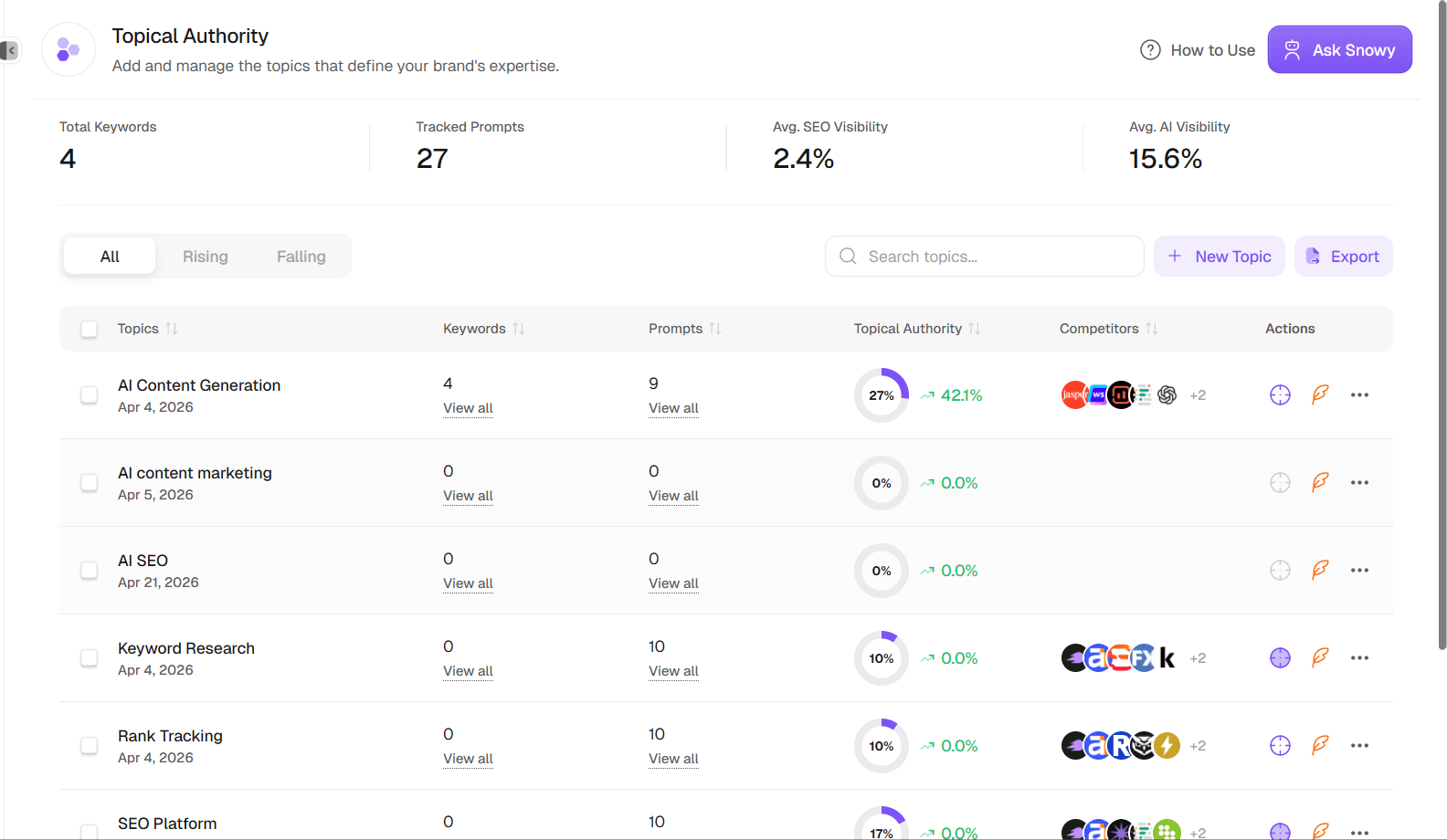Click the feather write icon for AI SEO

coord(1320,570)
